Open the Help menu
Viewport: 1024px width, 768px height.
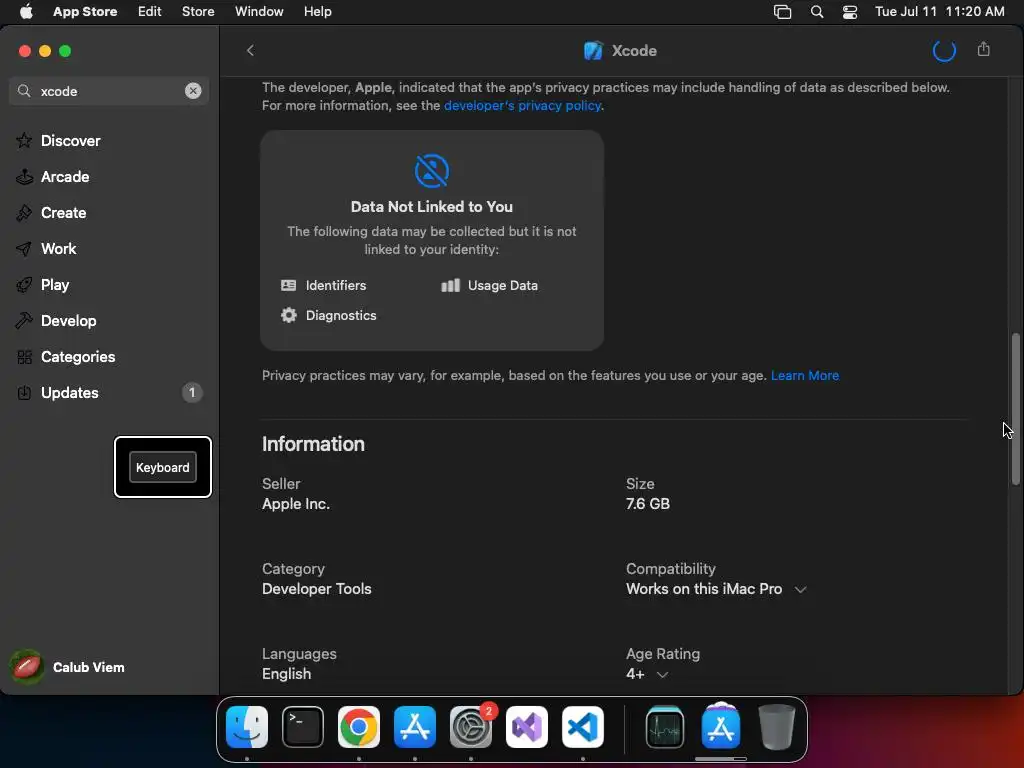pos(317,11)
